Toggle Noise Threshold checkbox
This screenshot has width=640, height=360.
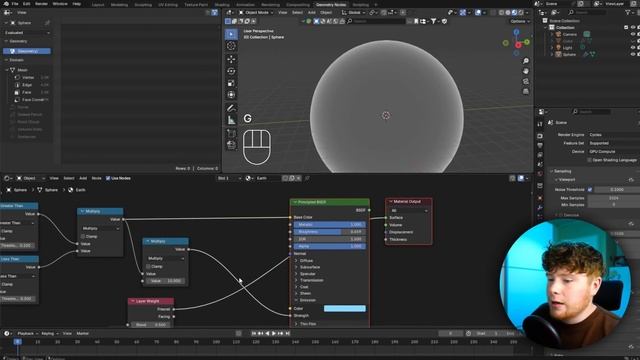pos(590,189)
